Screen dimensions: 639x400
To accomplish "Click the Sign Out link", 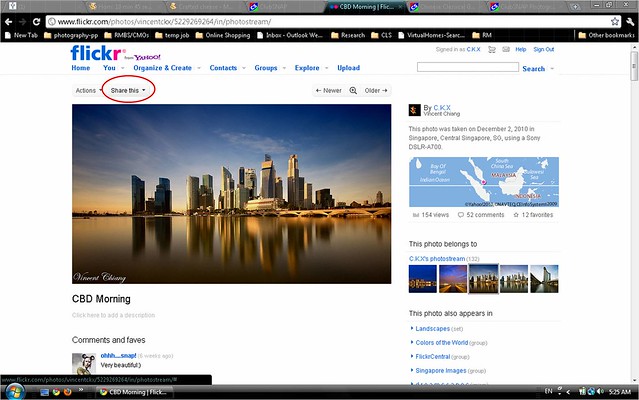I will [544, 49].
